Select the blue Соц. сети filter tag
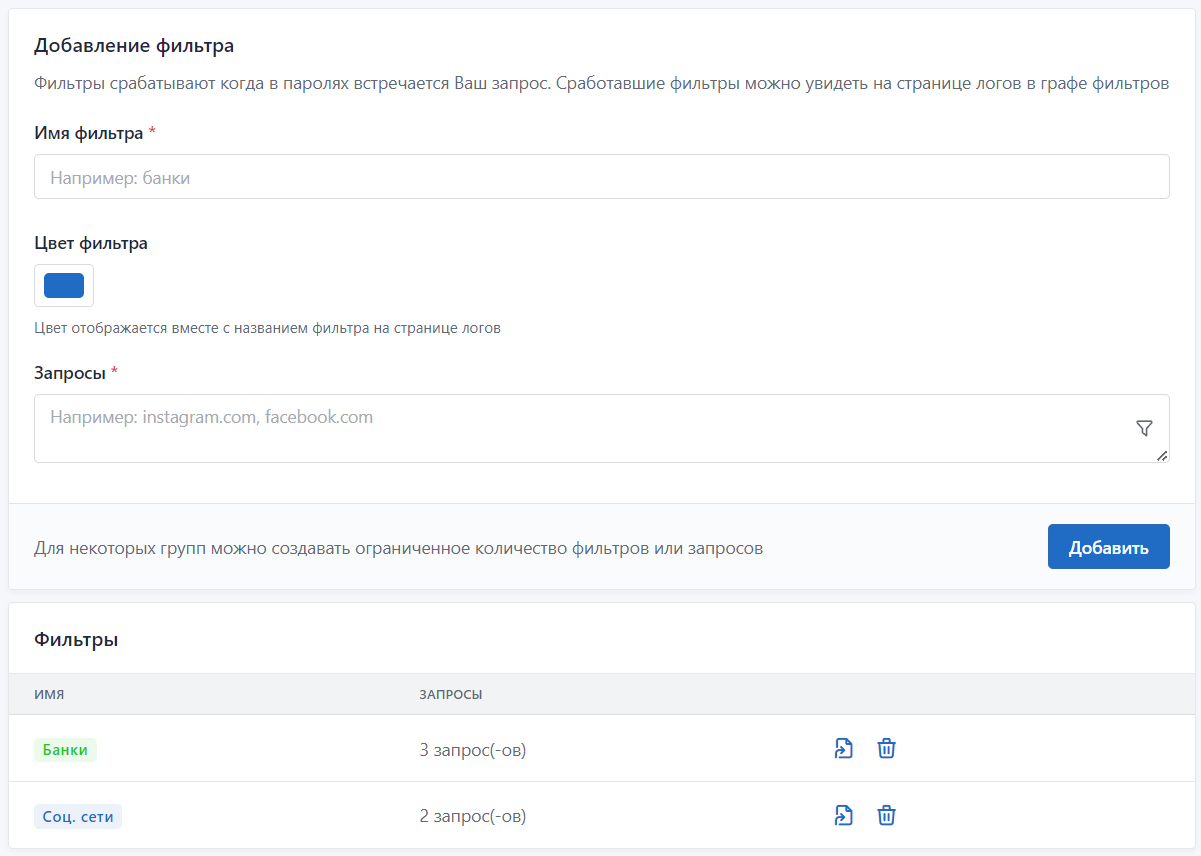This screenshot has width=1201, height=856. 78,817
